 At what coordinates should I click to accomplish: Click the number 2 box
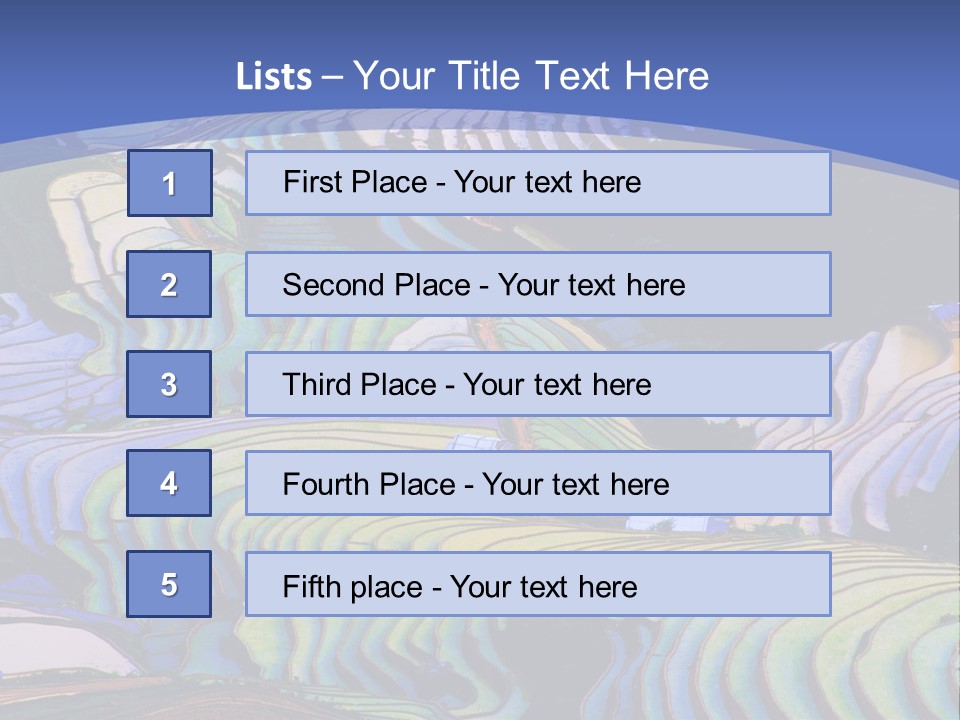click(x=169, y=284)
